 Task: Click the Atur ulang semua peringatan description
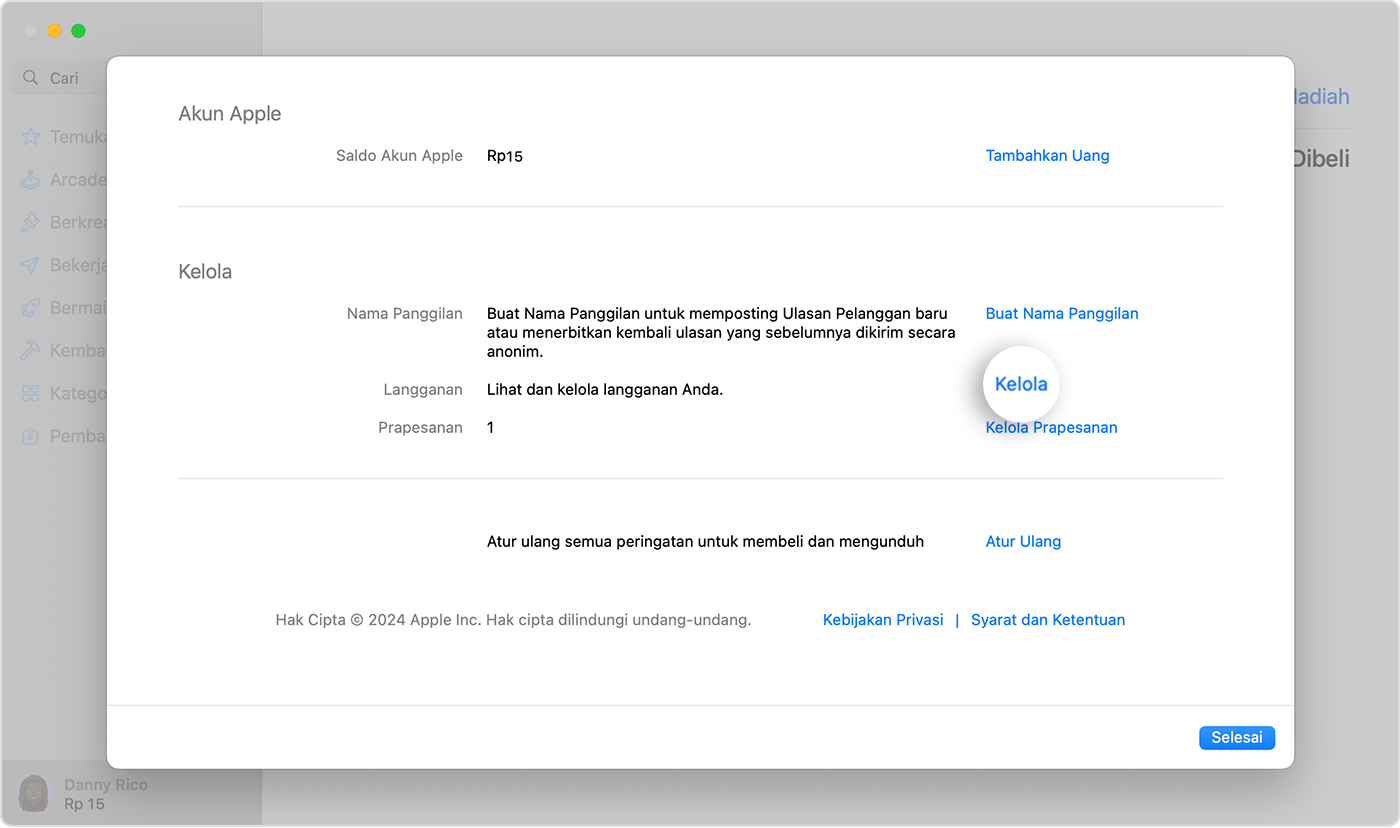(705, 542)
